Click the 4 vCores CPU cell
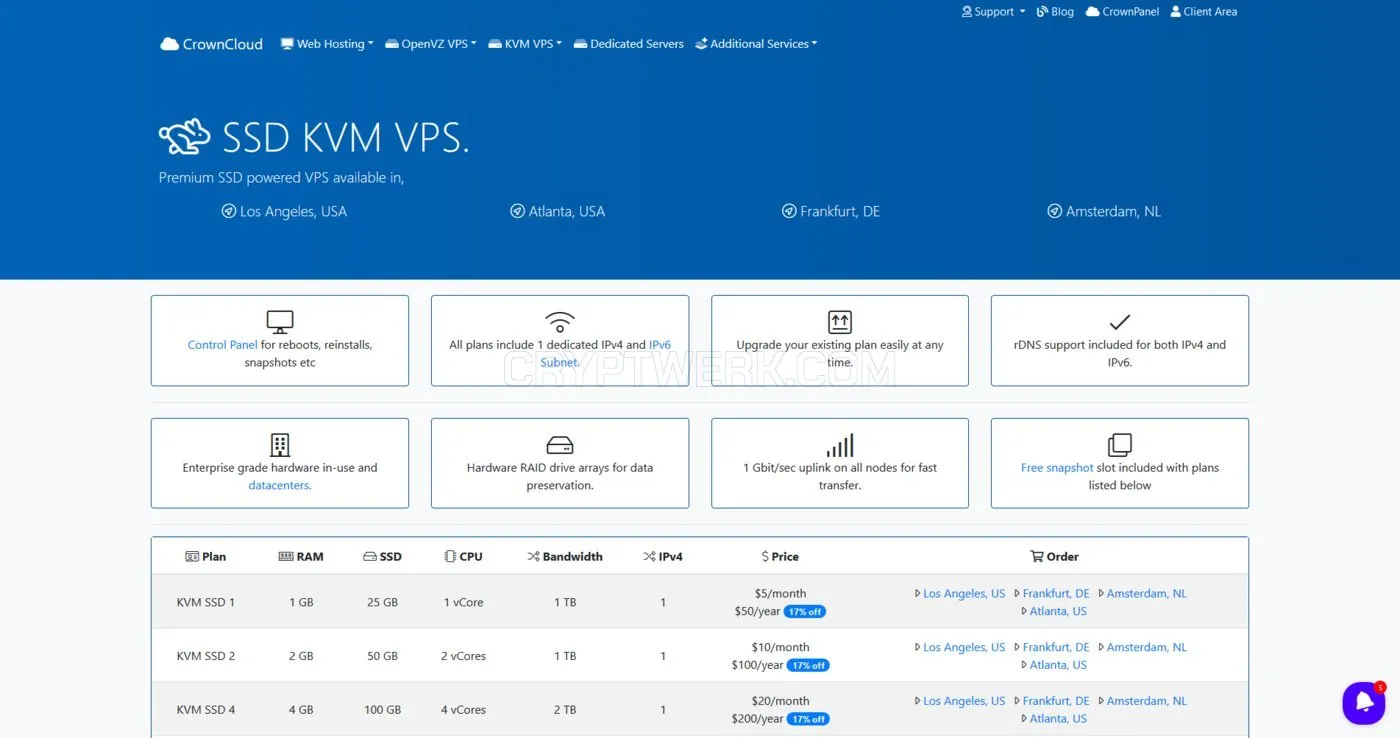The width and height of the screenshot is (1400, 738). (x=463, y=711)
